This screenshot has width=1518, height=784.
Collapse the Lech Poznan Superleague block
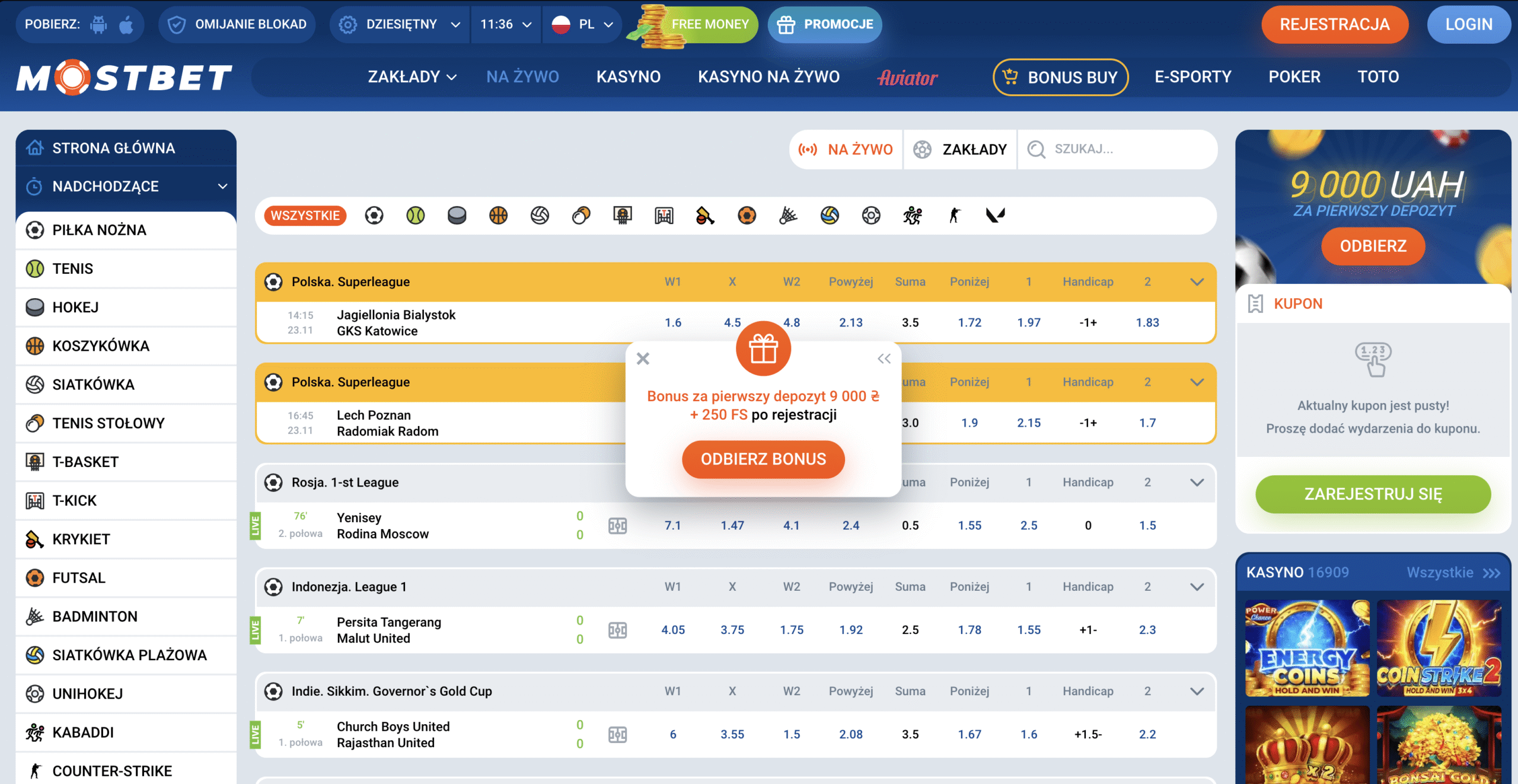point(1197,382)
